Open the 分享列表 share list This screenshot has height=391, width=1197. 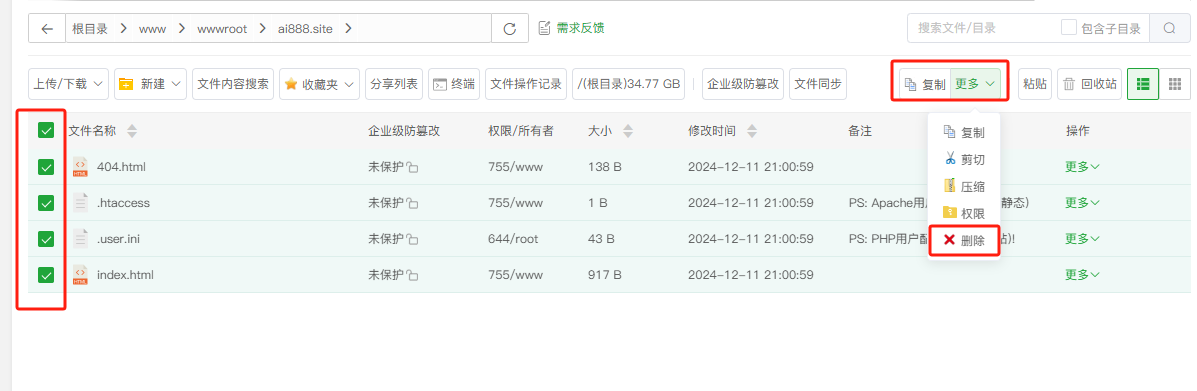(394, 84)
